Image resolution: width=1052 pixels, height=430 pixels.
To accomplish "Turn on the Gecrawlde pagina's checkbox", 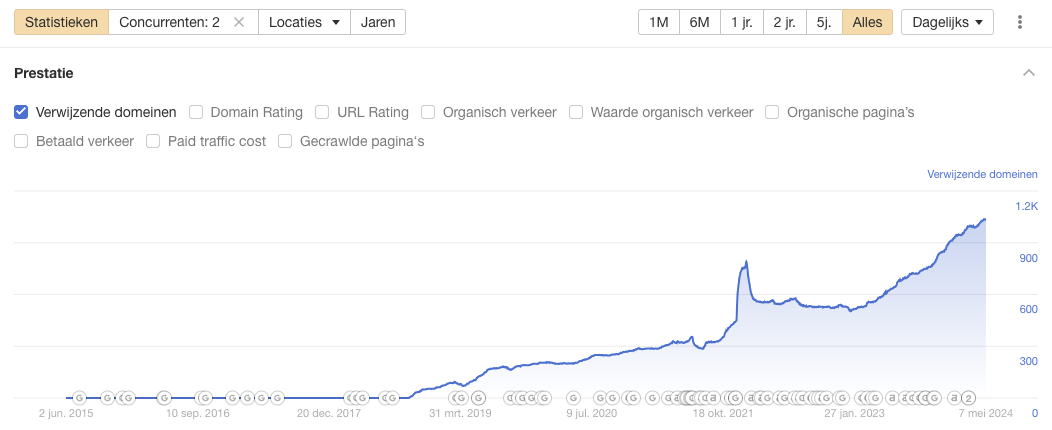I will 286,141.
